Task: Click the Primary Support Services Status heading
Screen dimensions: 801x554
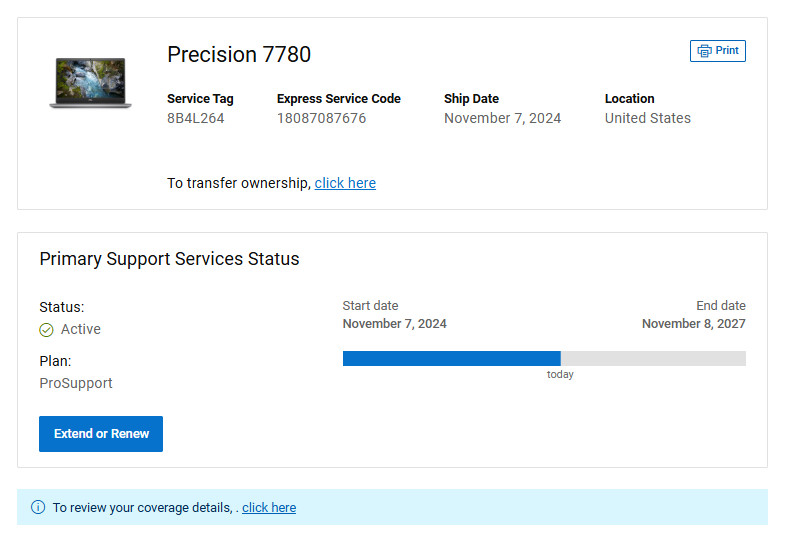Action: (169, 259)
